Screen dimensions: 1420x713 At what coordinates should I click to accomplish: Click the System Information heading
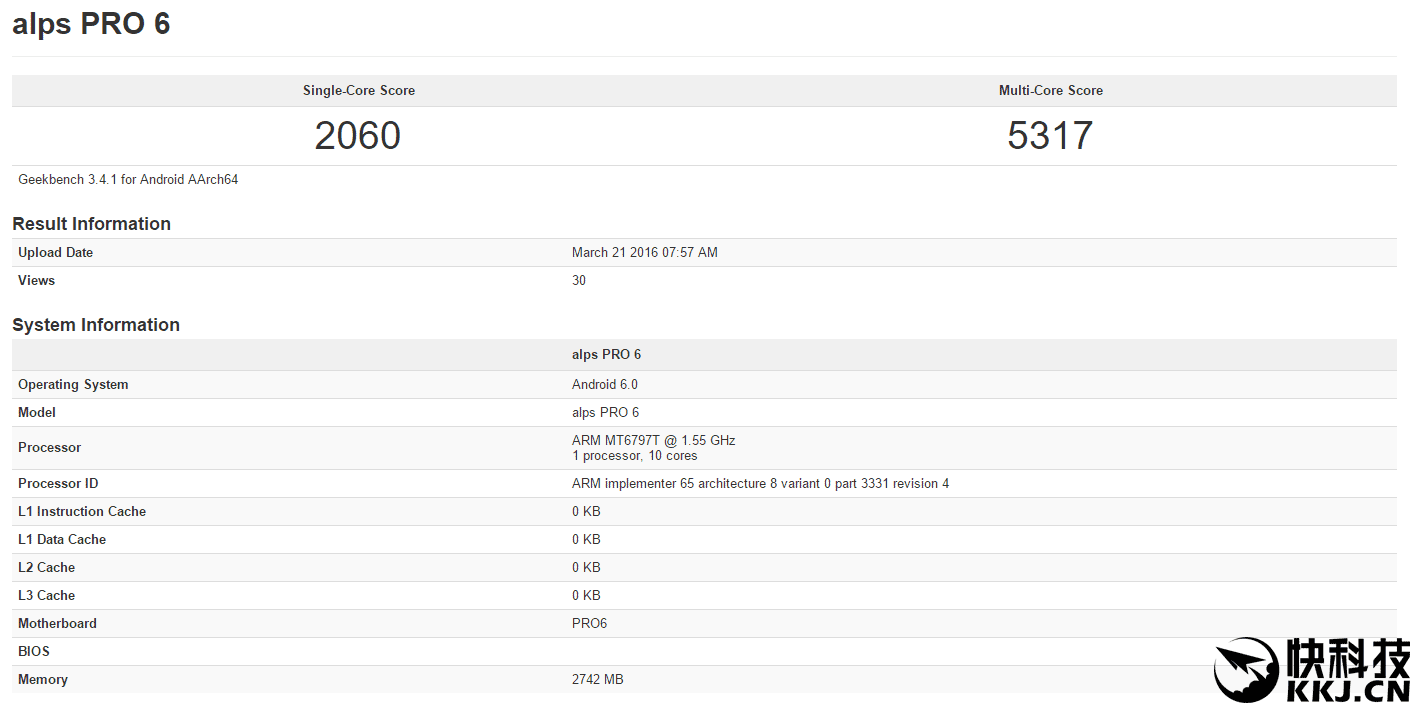(96, 325)
